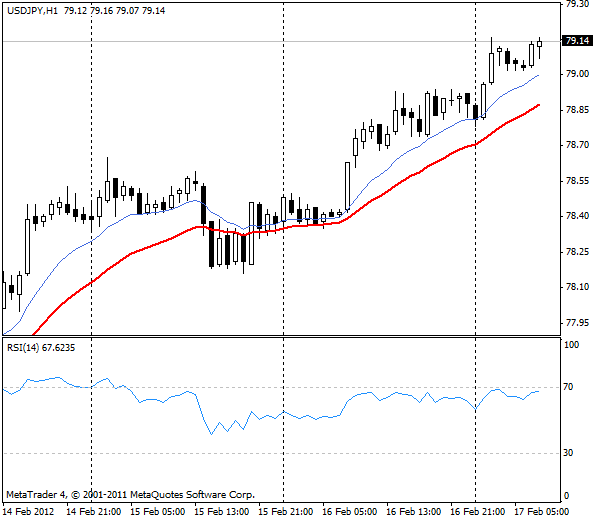Viewport: 600px width, 520px height.
Task: Click the last candlestick at 79.14
Action: [x=540, y=44]
